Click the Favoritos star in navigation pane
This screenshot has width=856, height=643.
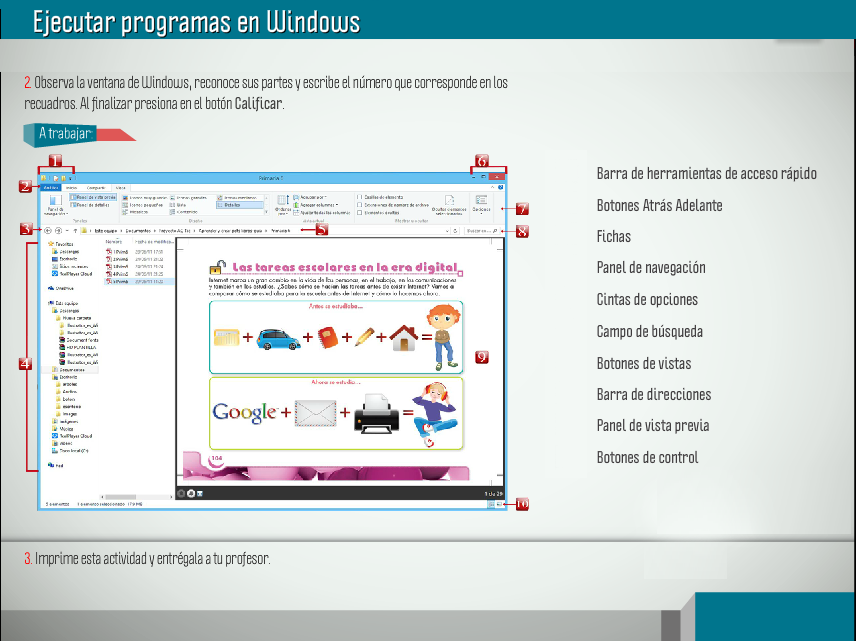pos(50,243)
